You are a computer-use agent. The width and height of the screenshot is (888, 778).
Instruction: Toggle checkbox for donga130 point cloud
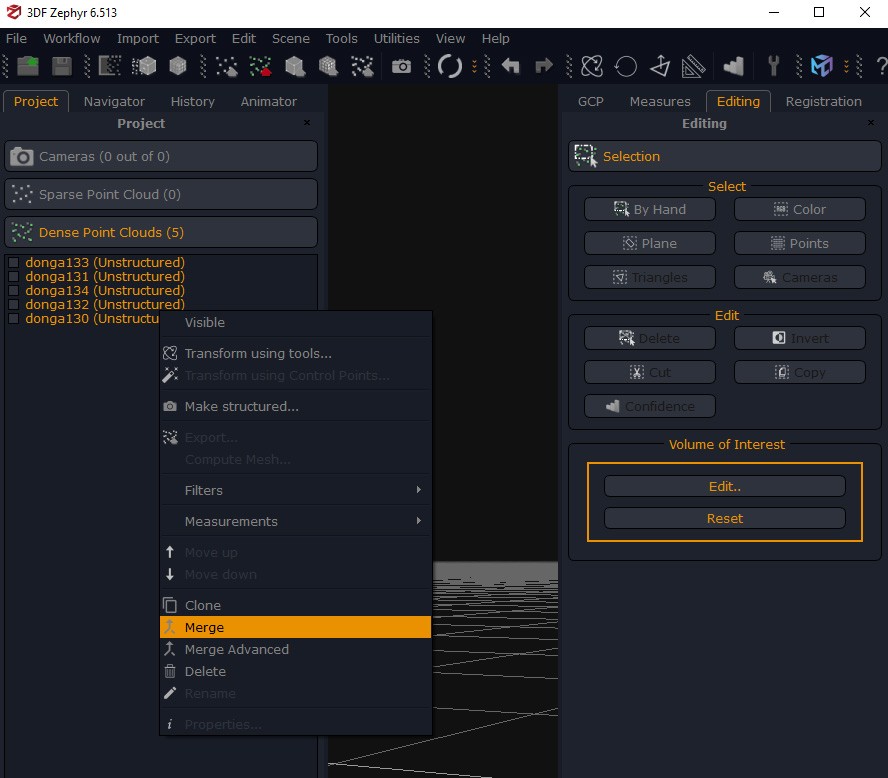[14, 319]
